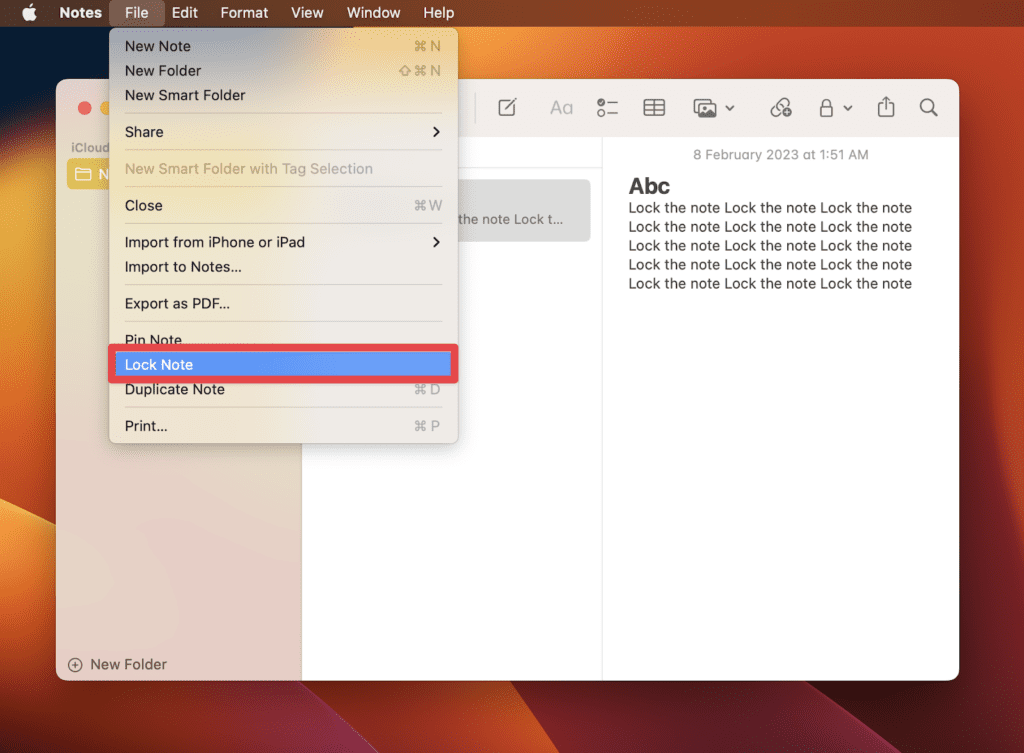This screenshot has height=753, width=1024.
Task: Select the note preview in notes list
Action: click(524, 210)
